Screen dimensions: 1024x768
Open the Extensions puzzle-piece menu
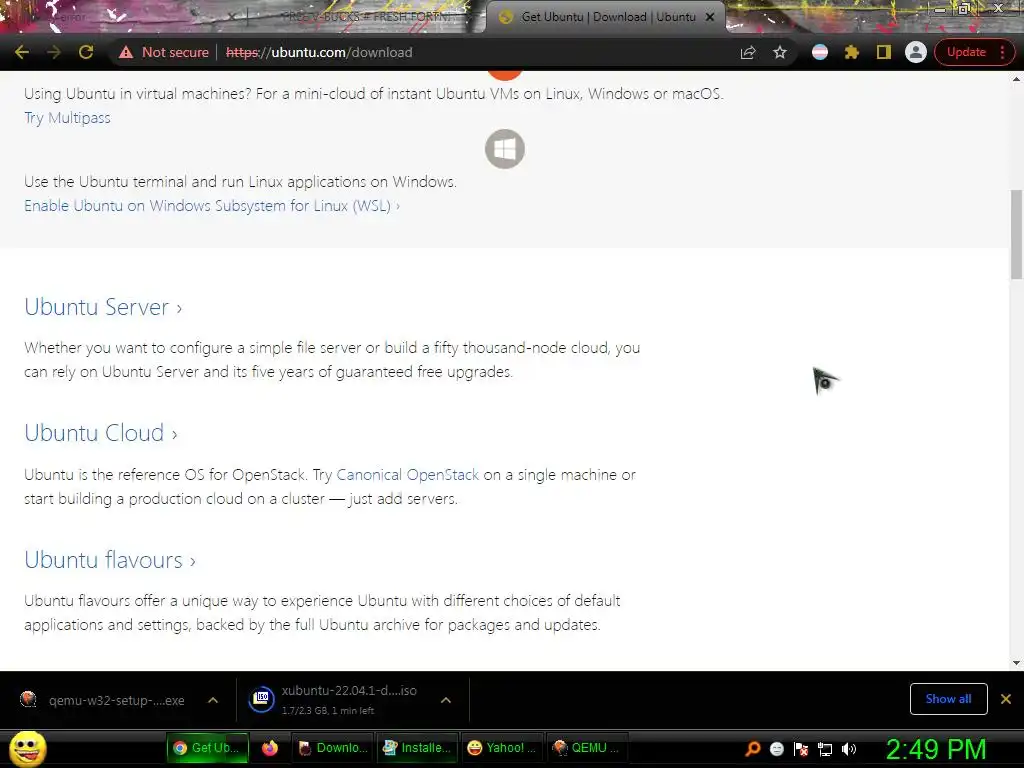coord(852,52)
